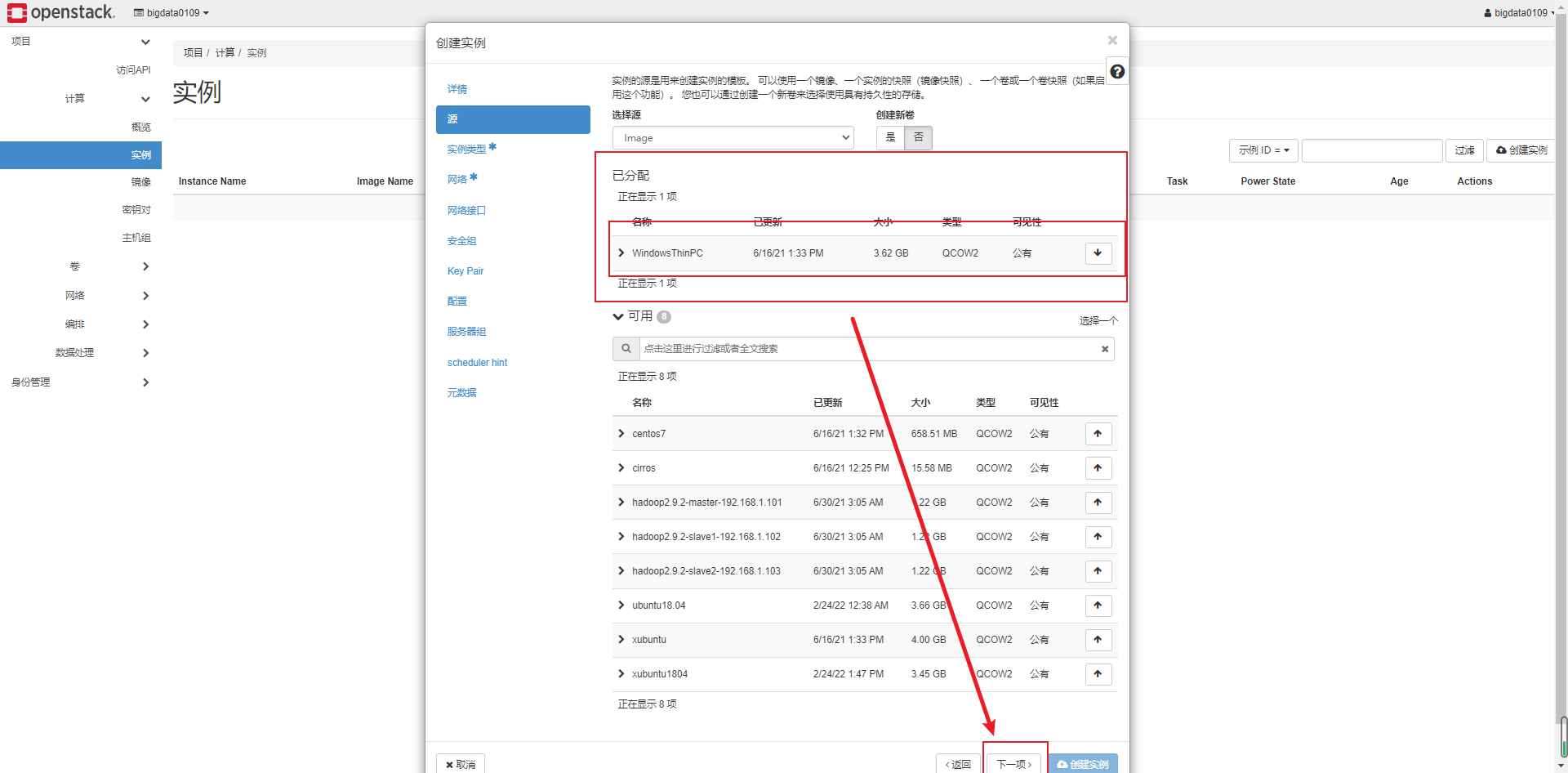Collapse the available section chevron
This screenshot has width=1568, height=773.
pyautogui.click(x=618, y=317)
